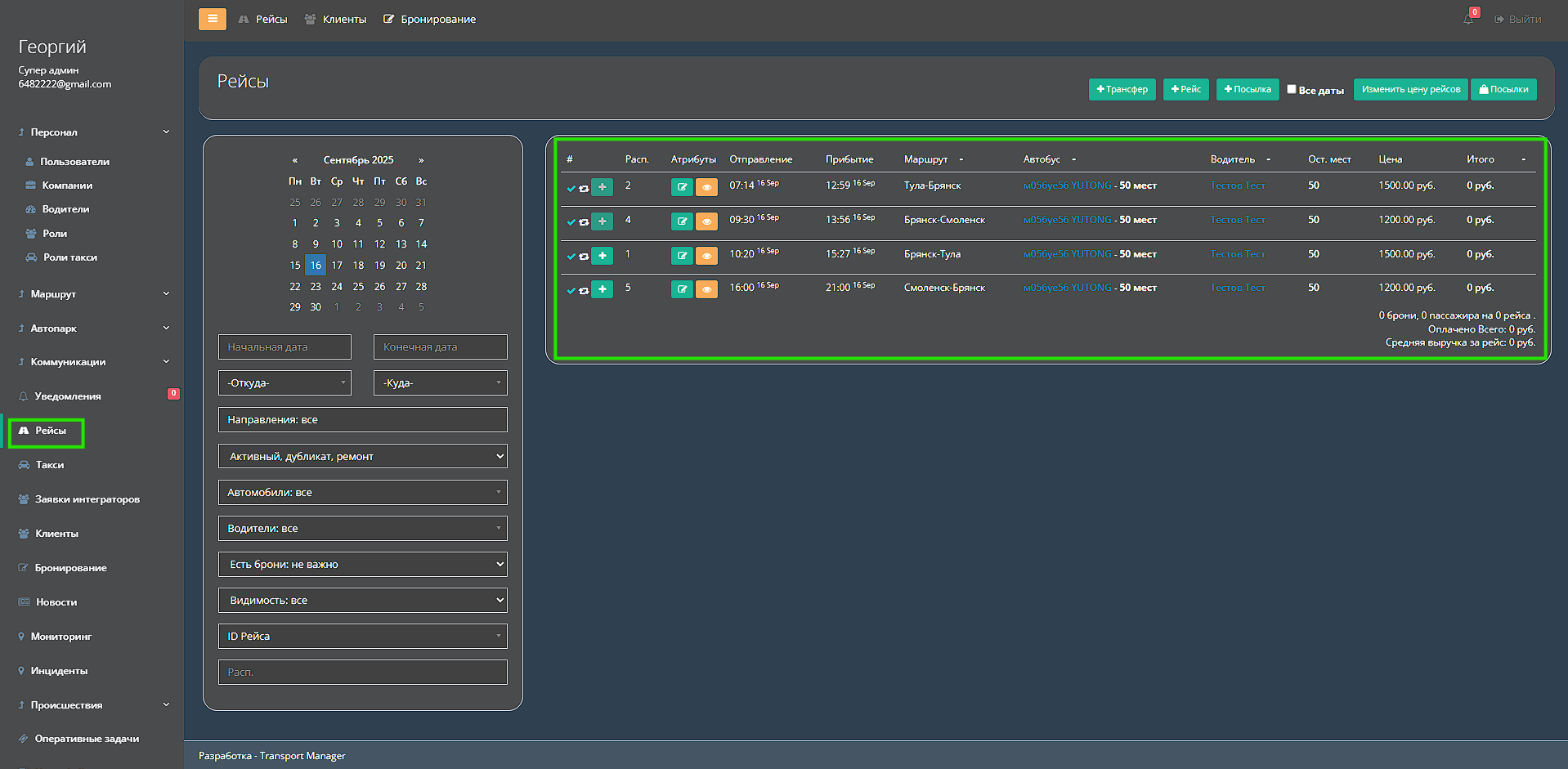This screenshot has height=769, width=1568.
Task: Click the edit icon for Смоленск-Брянск trip
Action: tap(681, 289)
